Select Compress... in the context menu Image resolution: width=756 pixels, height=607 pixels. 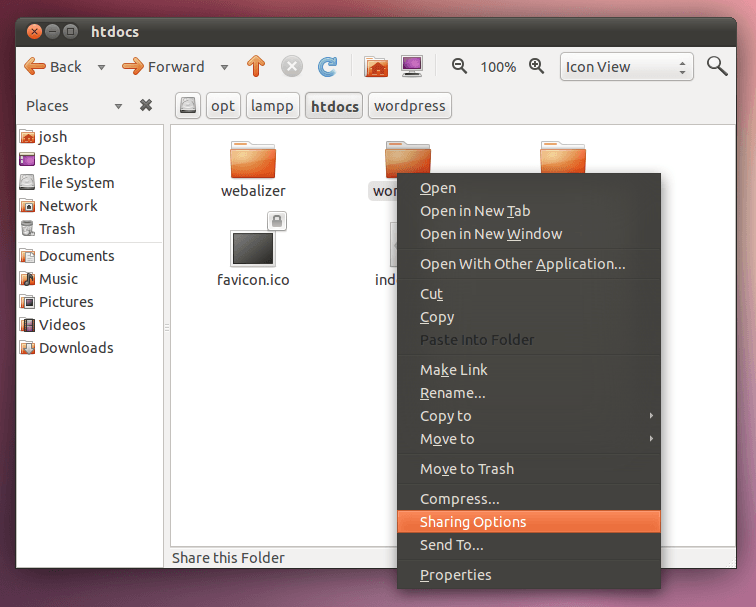tap(529, 499)
